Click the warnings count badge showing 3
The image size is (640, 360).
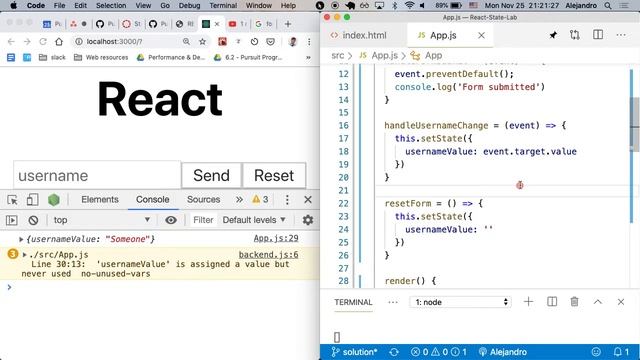tap(260, 199)
